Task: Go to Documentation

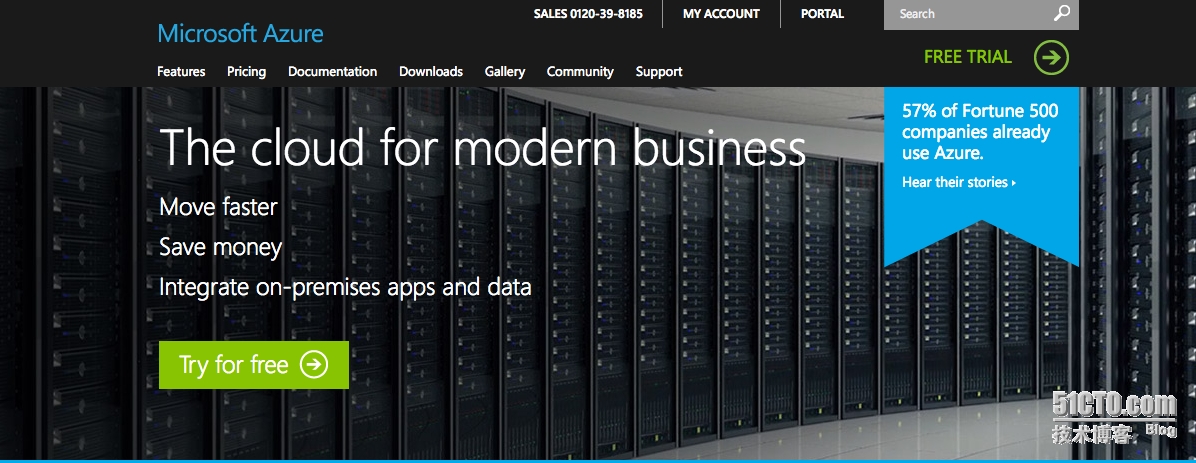Action: point(333,71)
